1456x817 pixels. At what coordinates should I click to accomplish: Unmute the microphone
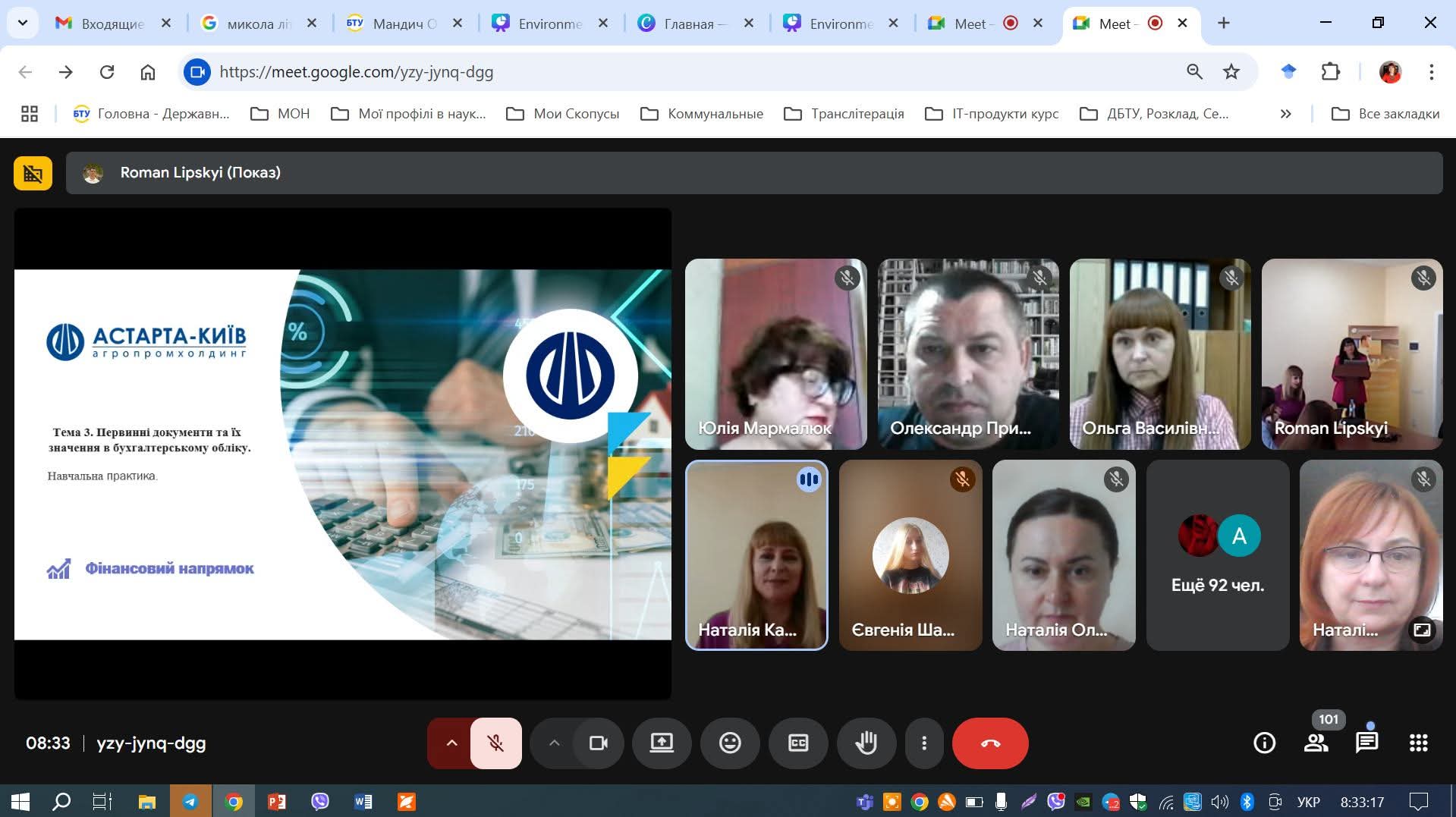[496, 743]
